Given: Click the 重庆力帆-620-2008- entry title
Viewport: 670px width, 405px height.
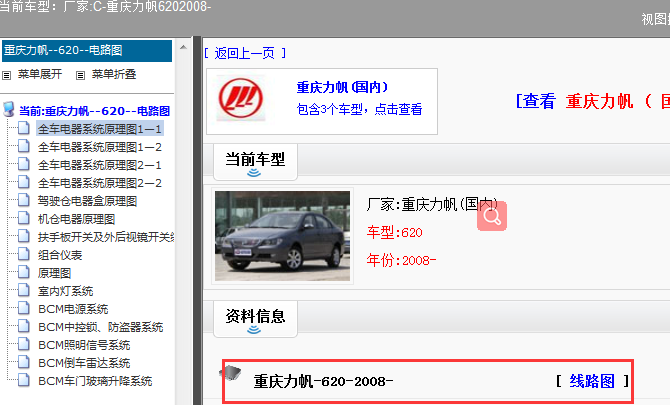Looking at the screenshot, I should tap(323, 381).
